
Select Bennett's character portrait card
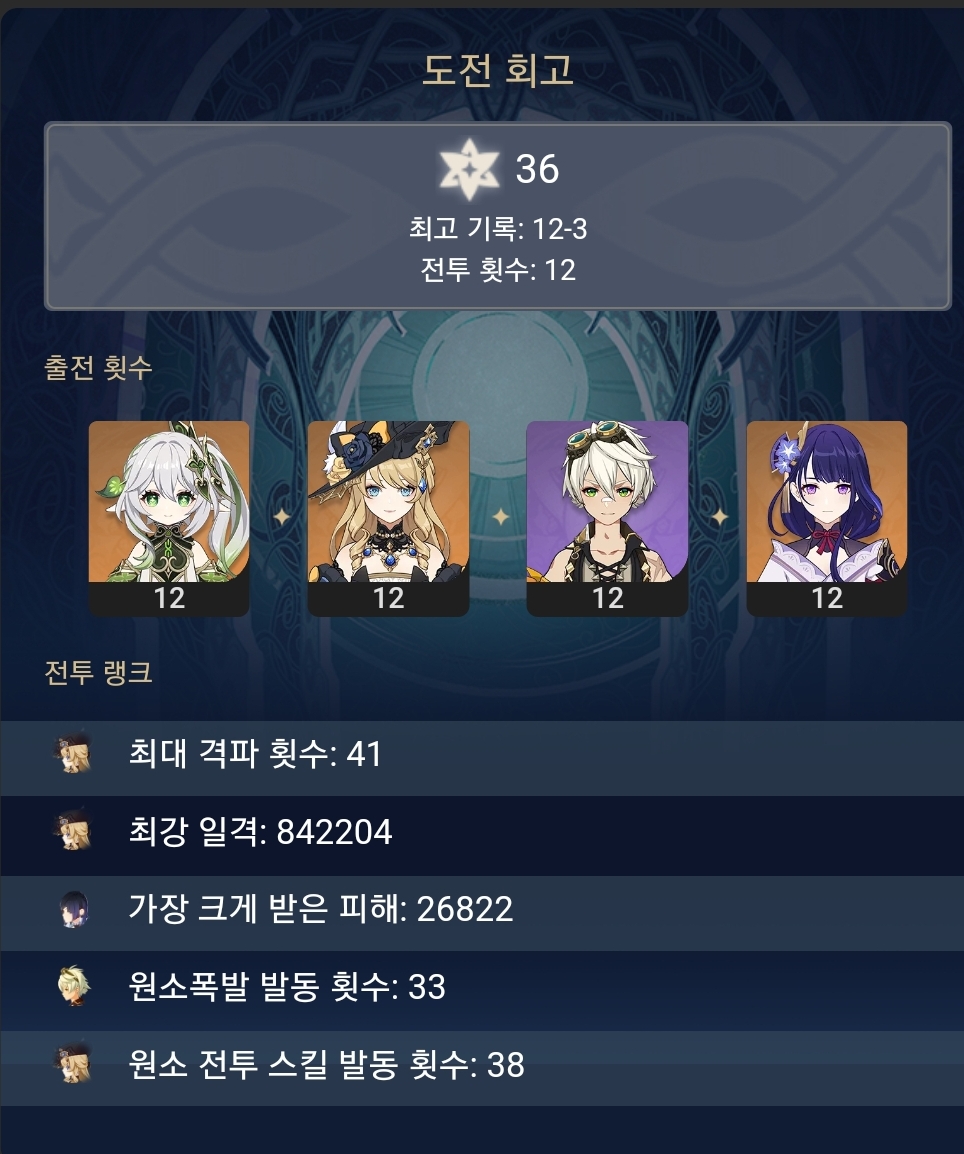[607, 518]
